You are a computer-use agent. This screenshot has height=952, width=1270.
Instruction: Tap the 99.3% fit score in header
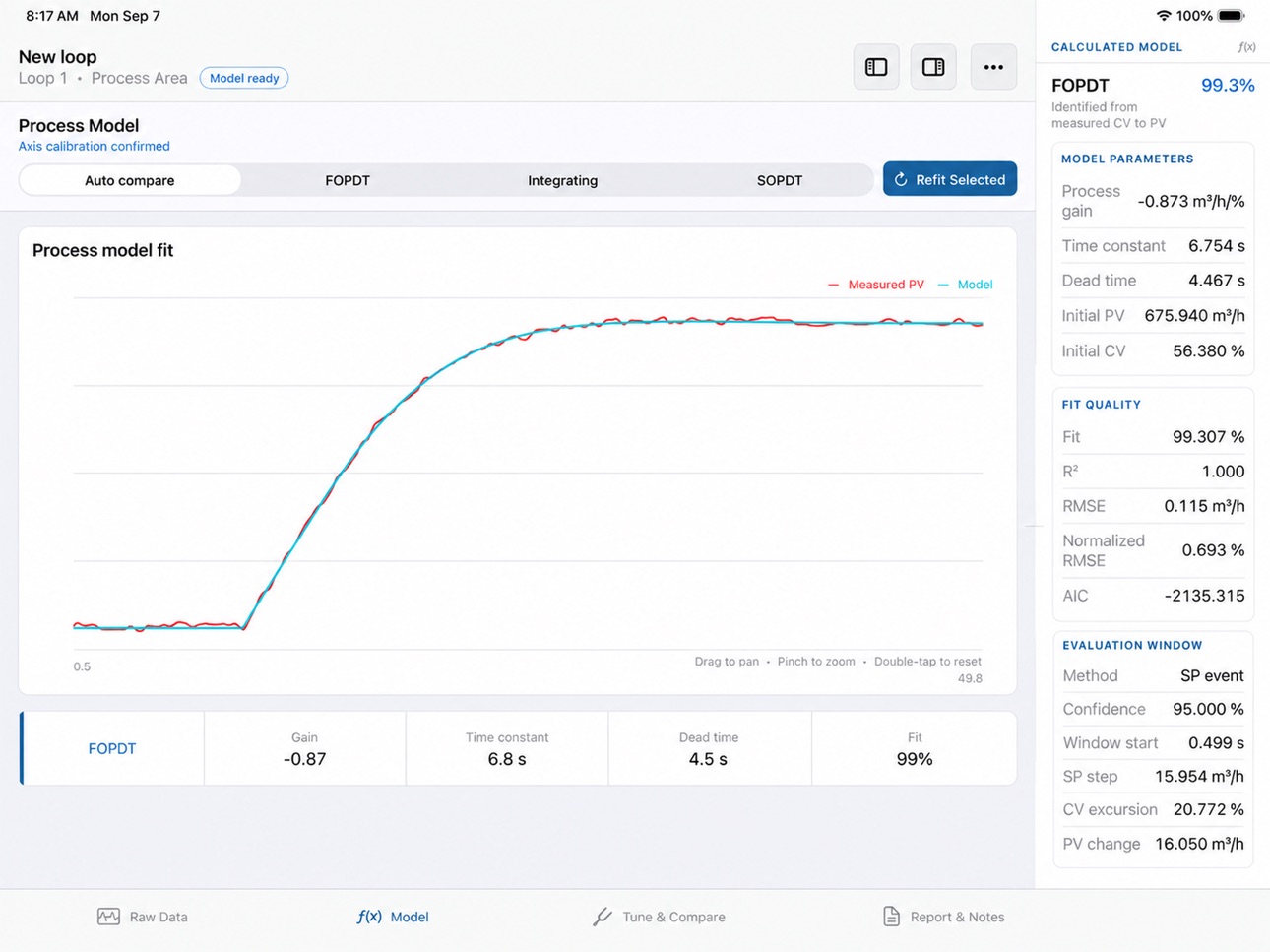click(x=1228, y=86)
